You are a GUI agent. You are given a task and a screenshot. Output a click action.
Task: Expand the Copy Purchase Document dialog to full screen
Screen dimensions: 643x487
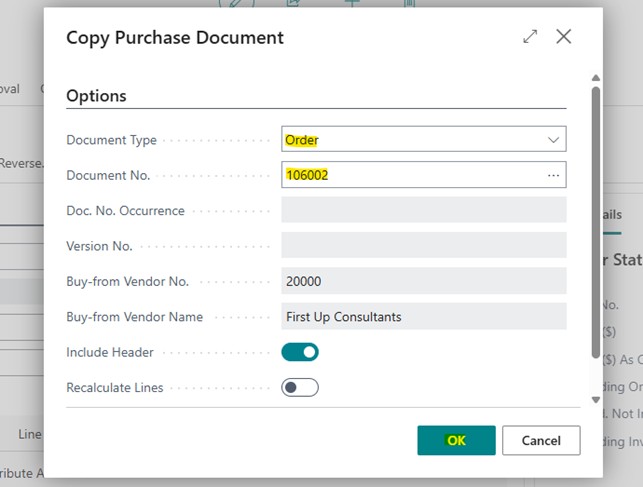tap(530, 36)
